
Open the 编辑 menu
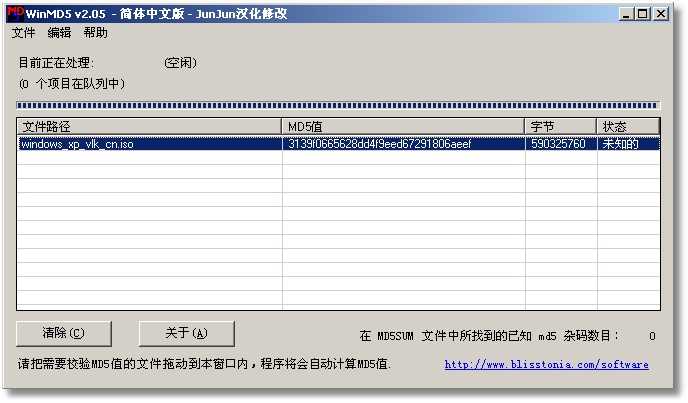coord(59,33)
